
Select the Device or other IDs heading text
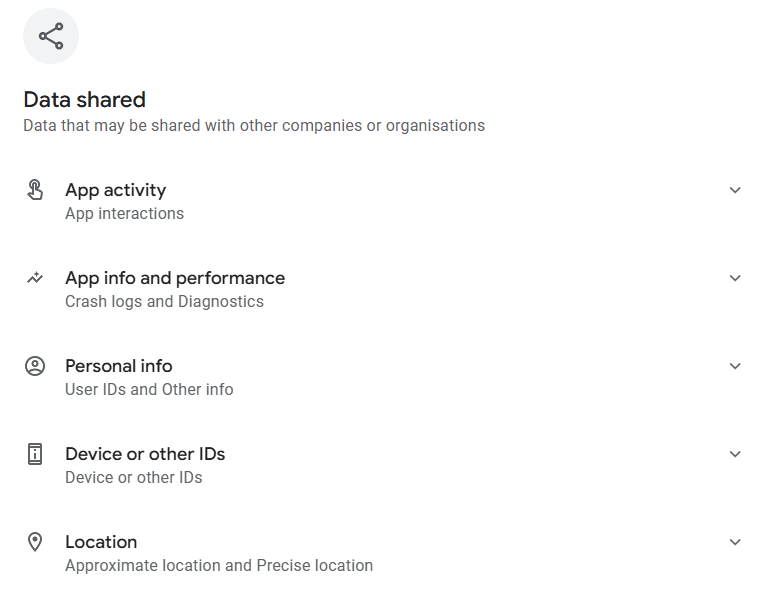click(145, 454)
